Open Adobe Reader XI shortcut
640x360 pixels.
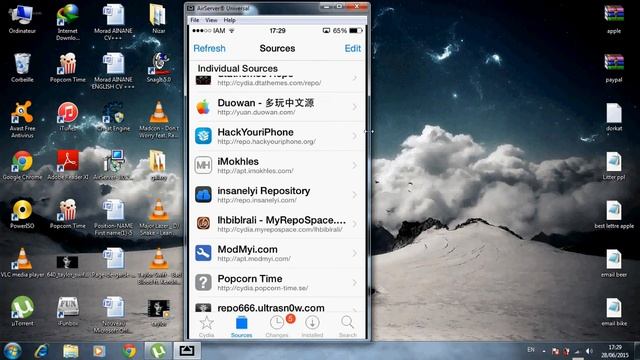coord(68,165)
